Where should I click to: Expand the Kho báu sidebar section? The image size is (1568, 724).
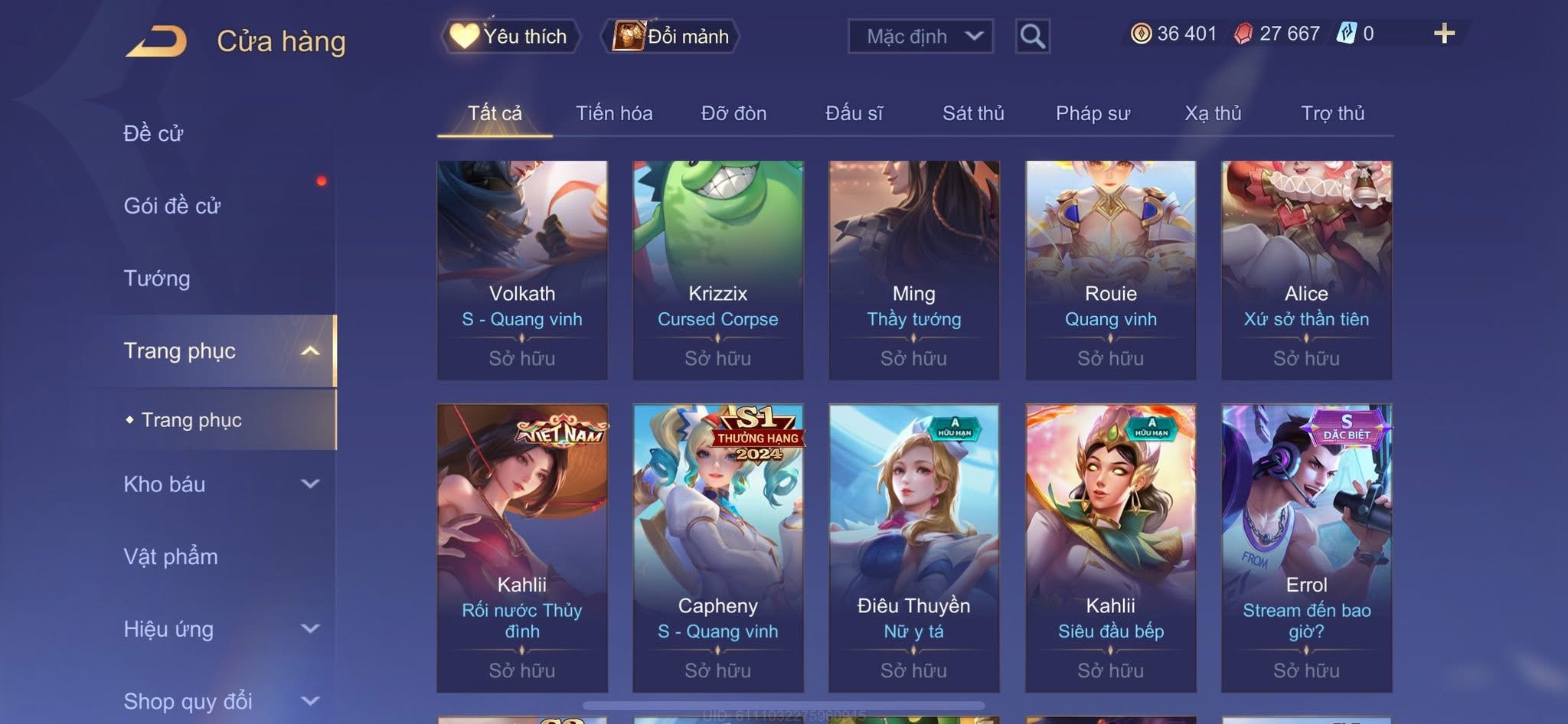(x=310, y=484)
